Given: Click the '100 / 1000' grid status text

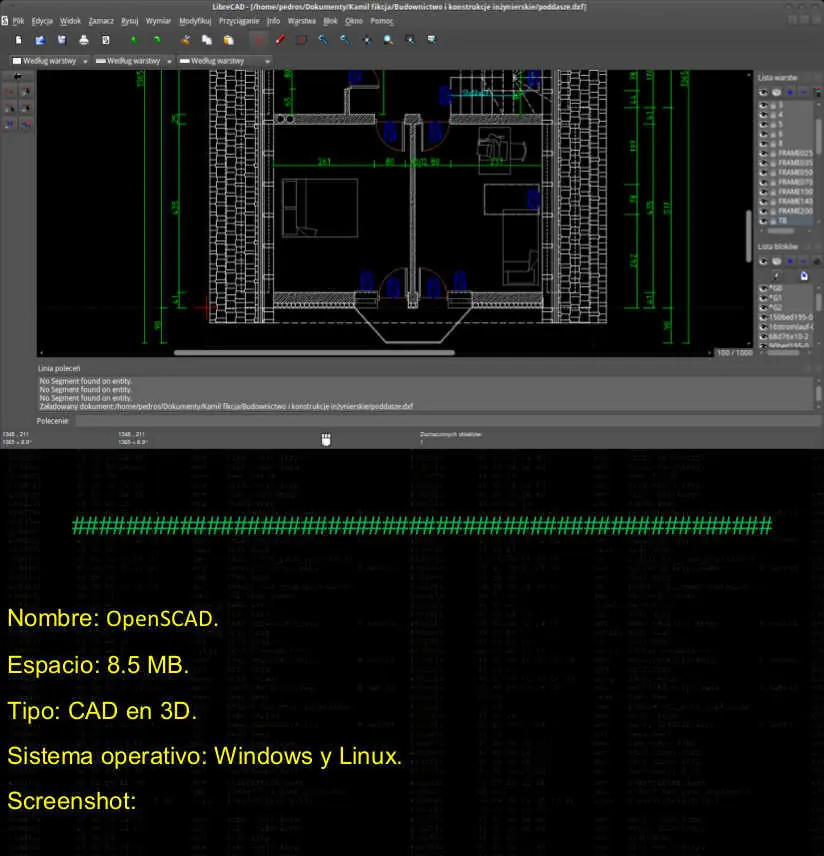Looking at the screenshot, I should click(x=734, y=353).
